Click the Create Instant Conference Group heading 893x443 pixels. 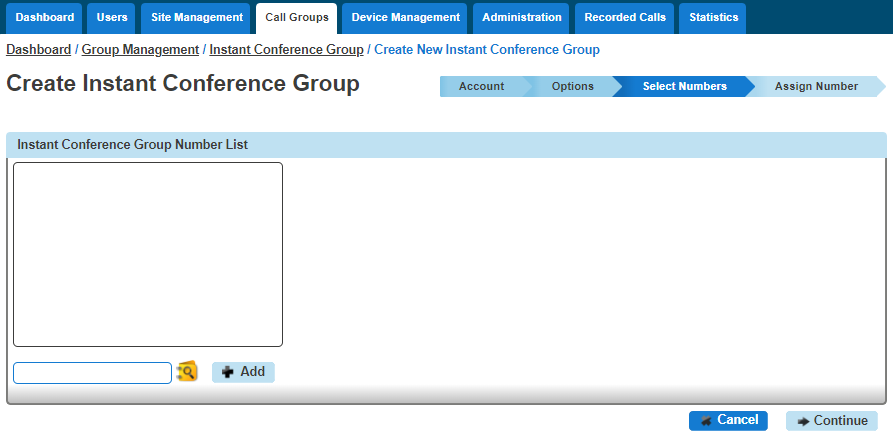coord(183,84)
